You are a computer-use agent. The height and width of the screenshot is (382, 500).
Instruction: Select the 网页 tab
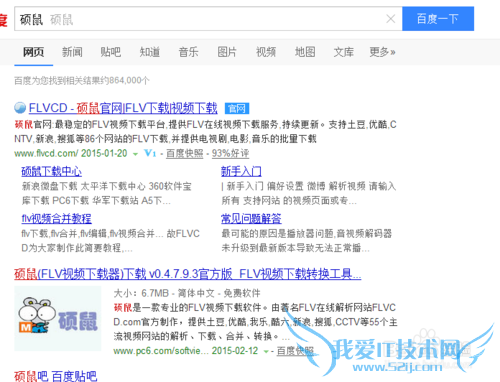(x=34, y=52)
